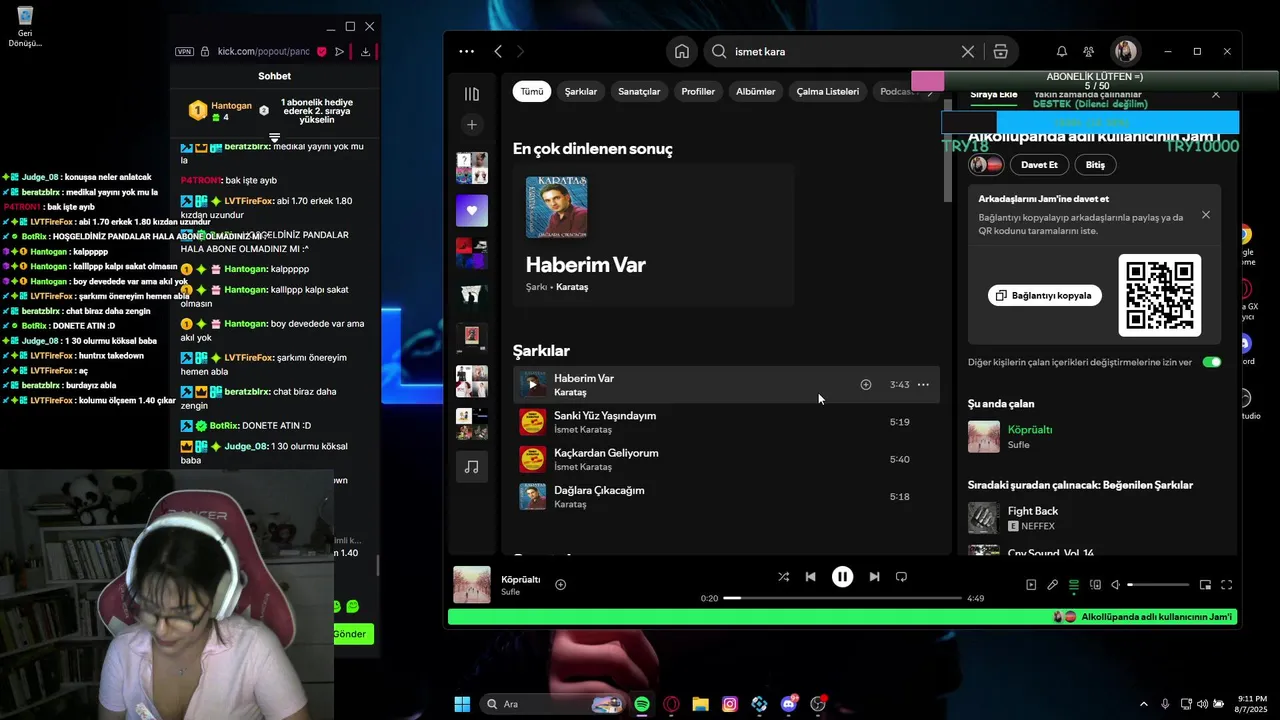Image resolution: width=1280 pixels, height=720 pixels.
Task: Select the Sanki Yüz Yaşındayım track
Action: [726, 422]
